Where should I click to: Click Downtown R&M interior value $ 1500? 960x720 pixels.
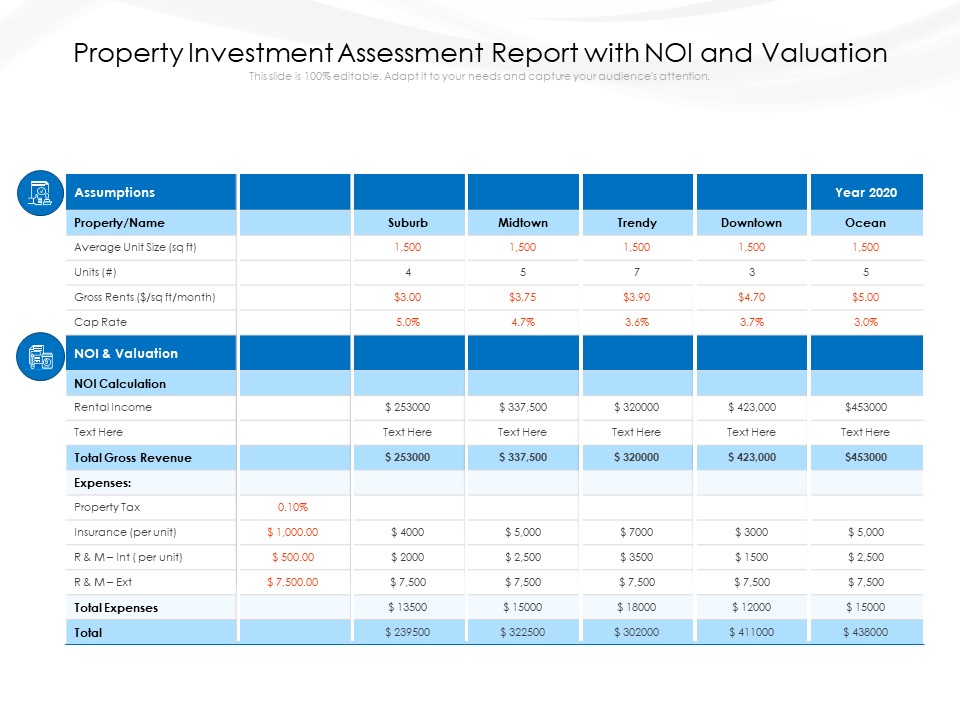tap(752, 558)
